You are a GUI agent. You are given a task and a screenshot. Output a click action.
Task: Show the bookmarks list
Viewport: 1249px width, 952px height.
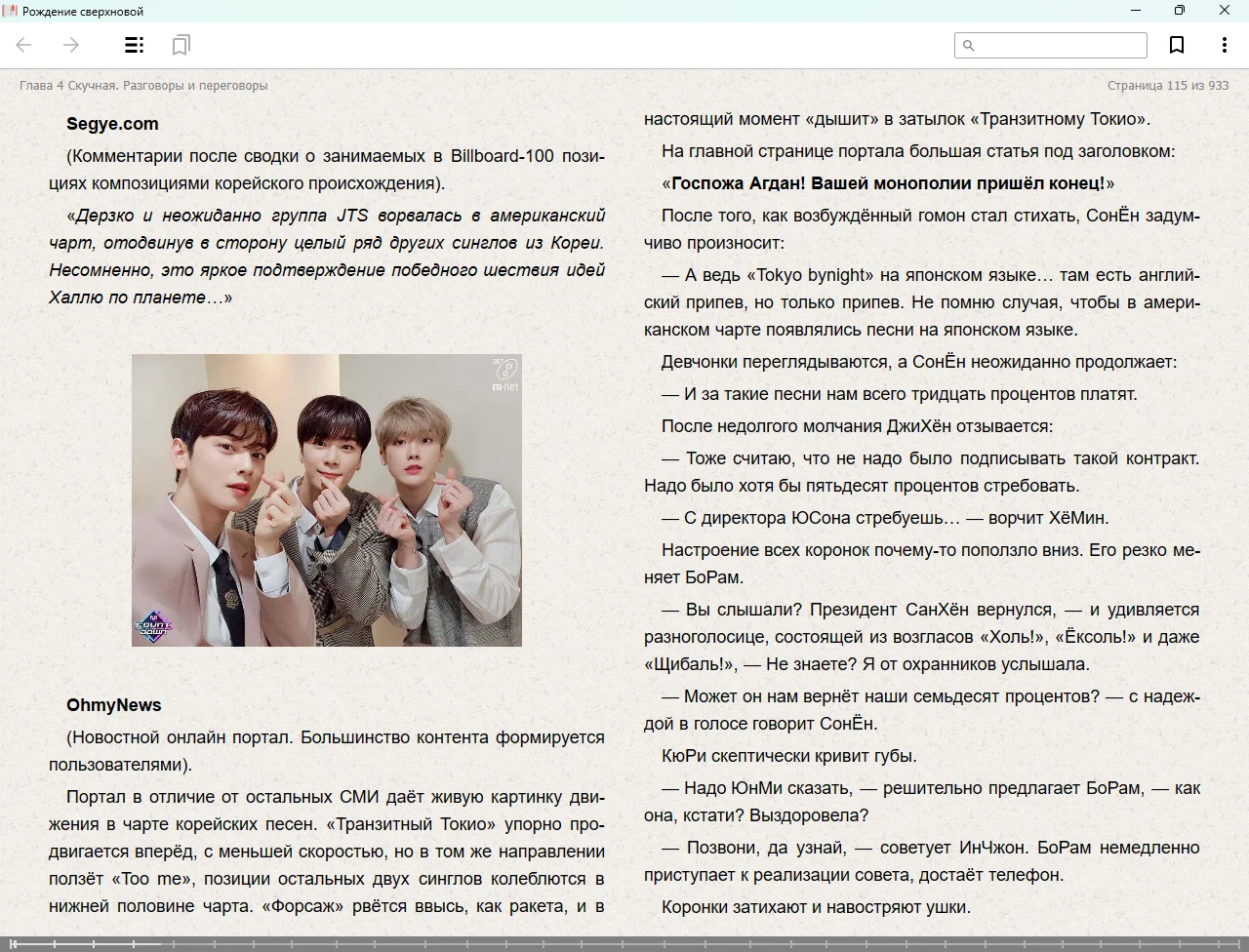pyautogui.click(x=181, y=45)
